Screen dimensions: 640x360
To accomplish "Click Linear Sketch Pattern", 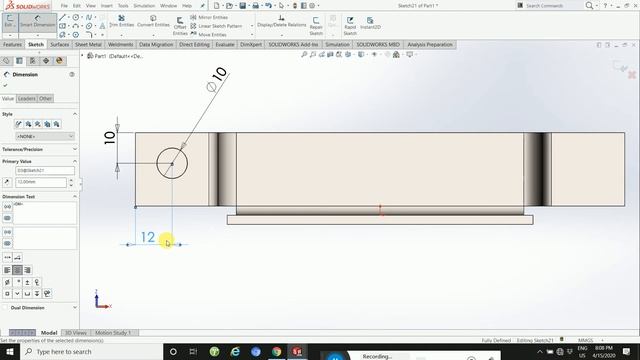I will tap(216, 26).
